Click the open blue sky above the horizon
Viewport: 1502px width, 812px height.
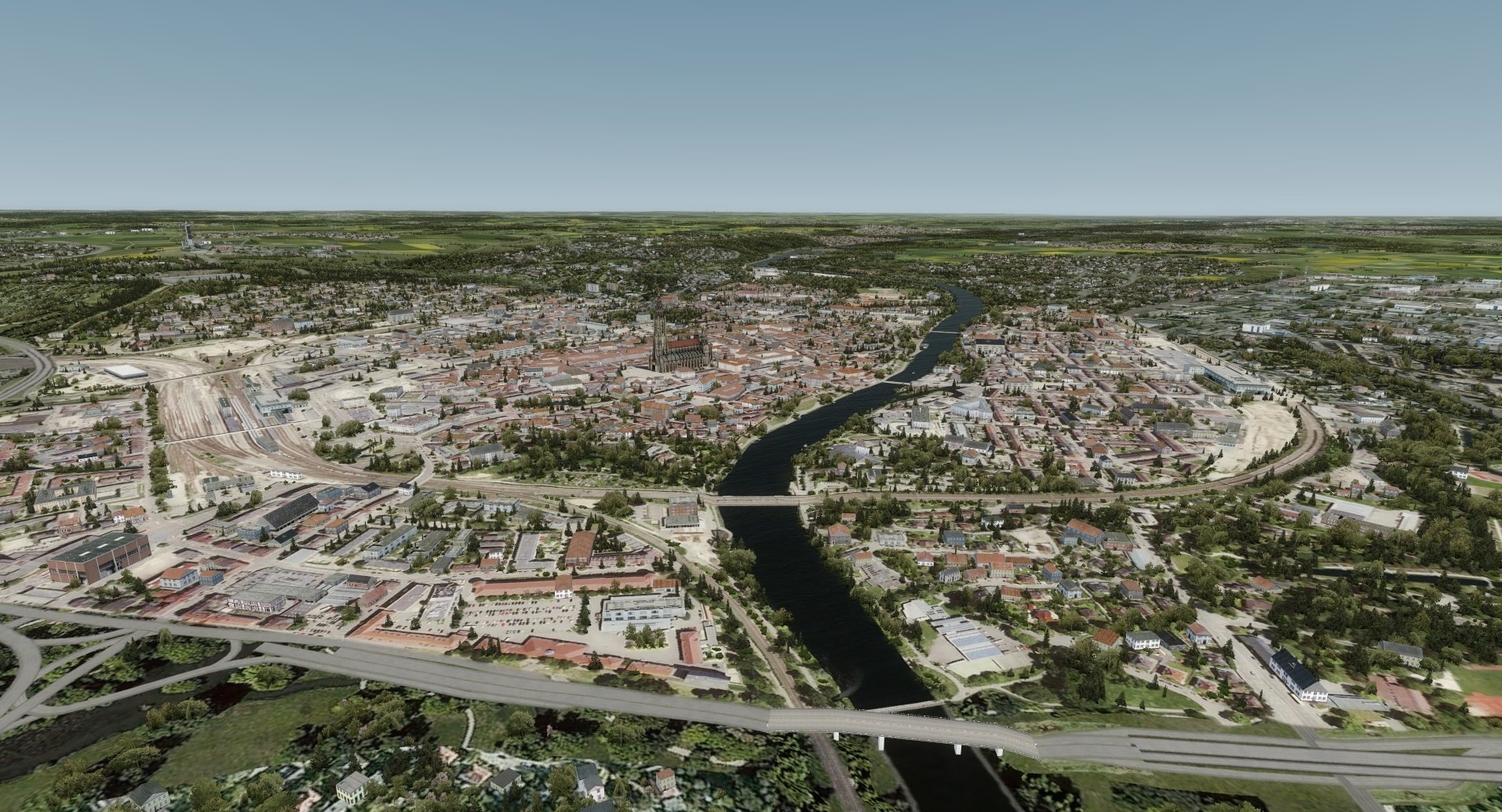click(x=746, y=102)
